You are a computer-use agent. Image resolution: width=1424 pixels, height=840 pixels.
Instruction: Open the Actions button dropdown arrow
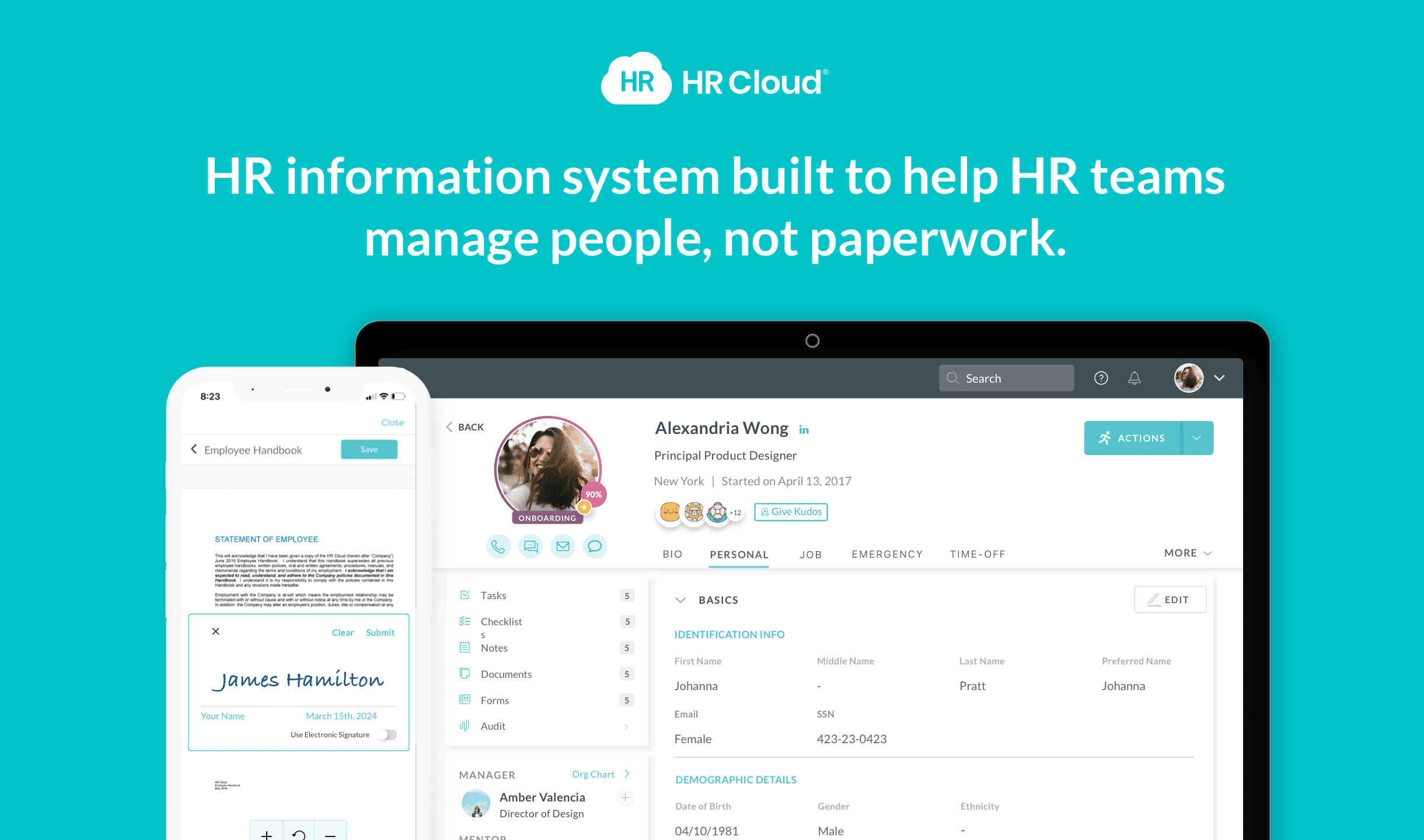1197,437
